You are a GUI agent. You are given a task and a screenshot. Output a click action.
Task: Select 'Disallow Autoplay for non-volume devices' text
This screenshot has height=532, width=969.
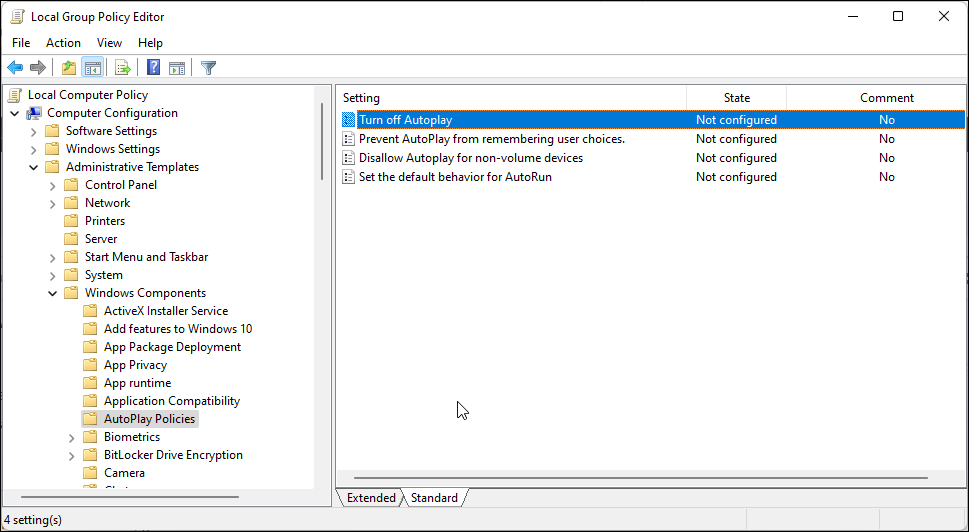pyautogui.click(x=471, y=158)
